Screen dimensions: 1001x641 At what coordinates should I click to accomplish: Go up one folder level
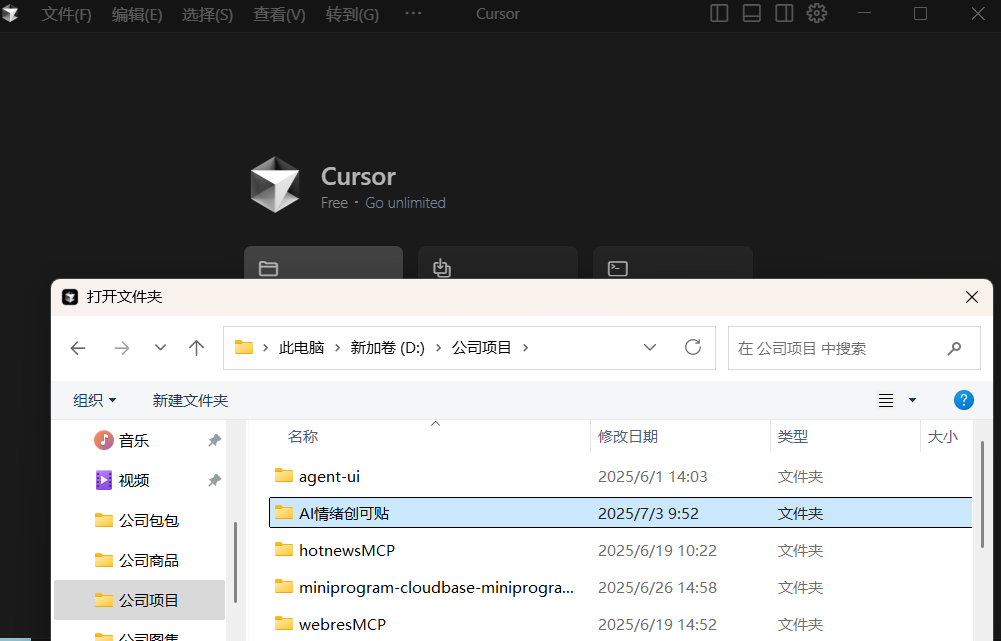tap(197, 348)
